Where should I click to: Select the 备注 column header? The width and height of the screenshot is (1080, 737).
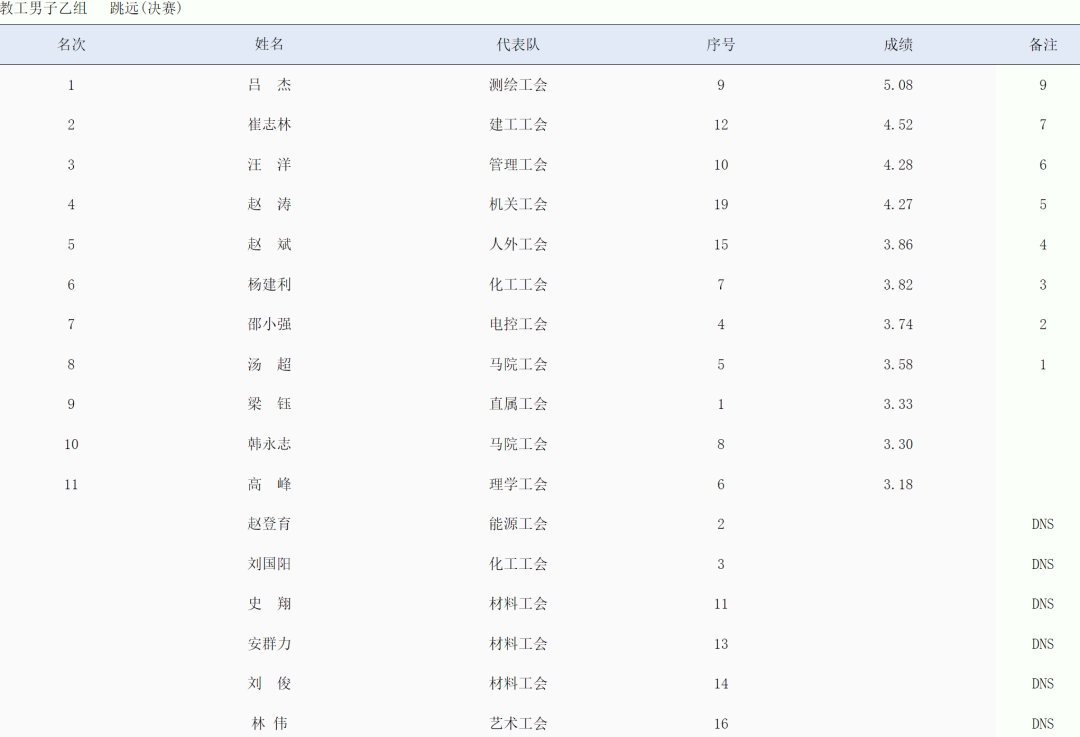pos(1043,45)
